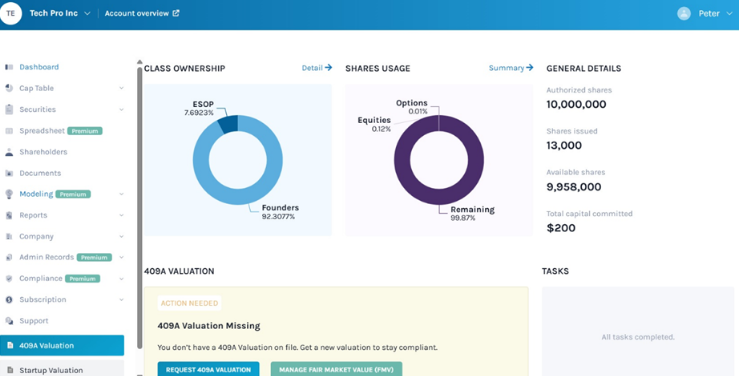Click the Request 409A Valuation button
Screen dimensions: 739x376
[x=208, y=369]
